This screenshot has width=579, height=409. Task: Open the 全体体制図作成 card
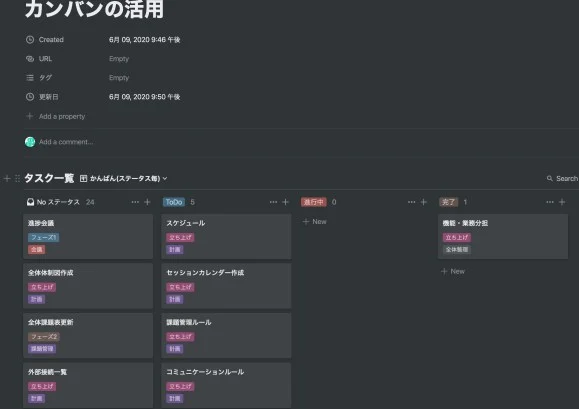88,286
